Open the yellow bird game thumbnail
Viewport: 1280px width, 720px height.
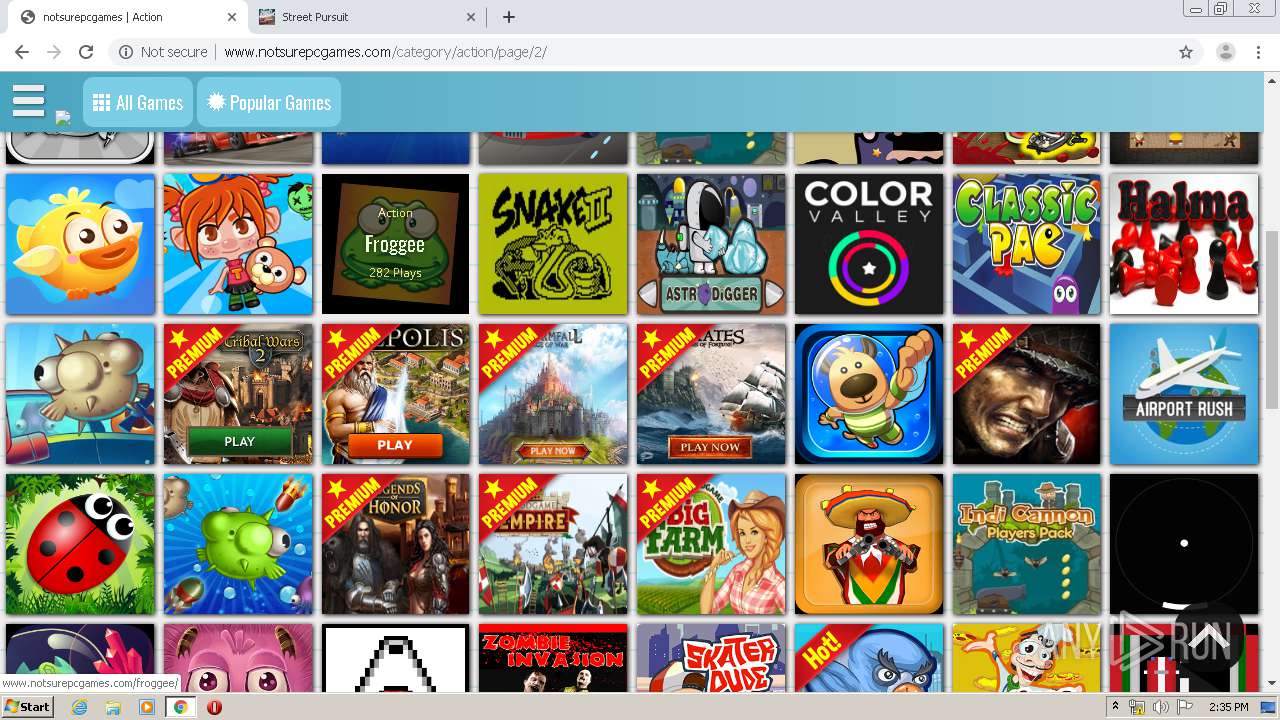[80, 244]
